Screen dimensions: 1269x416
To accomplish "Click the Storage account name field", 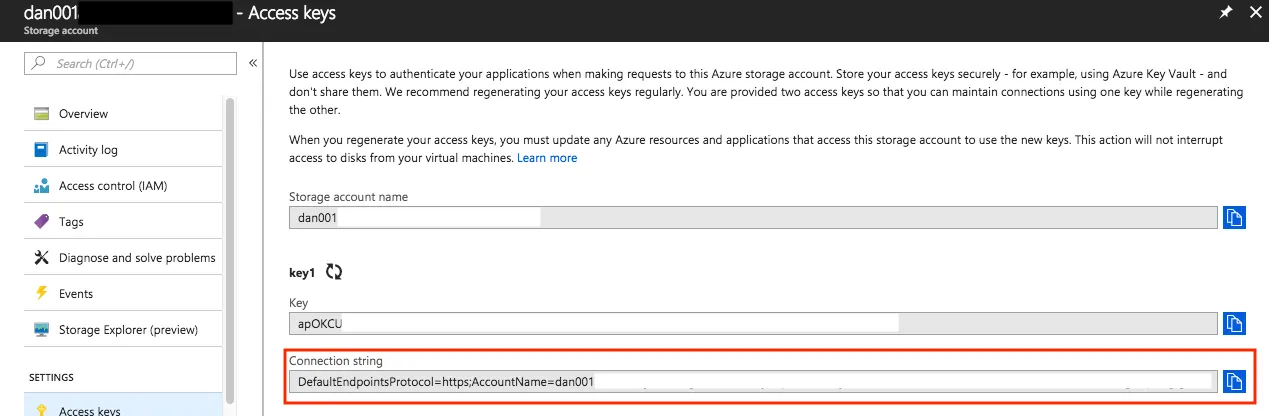I will tap(753, 217).
